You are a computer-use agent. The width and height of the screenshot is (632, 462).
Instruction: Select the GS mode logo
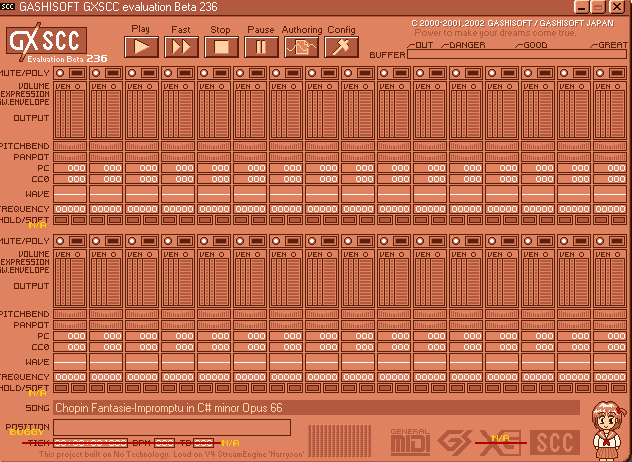pos(455,442)
